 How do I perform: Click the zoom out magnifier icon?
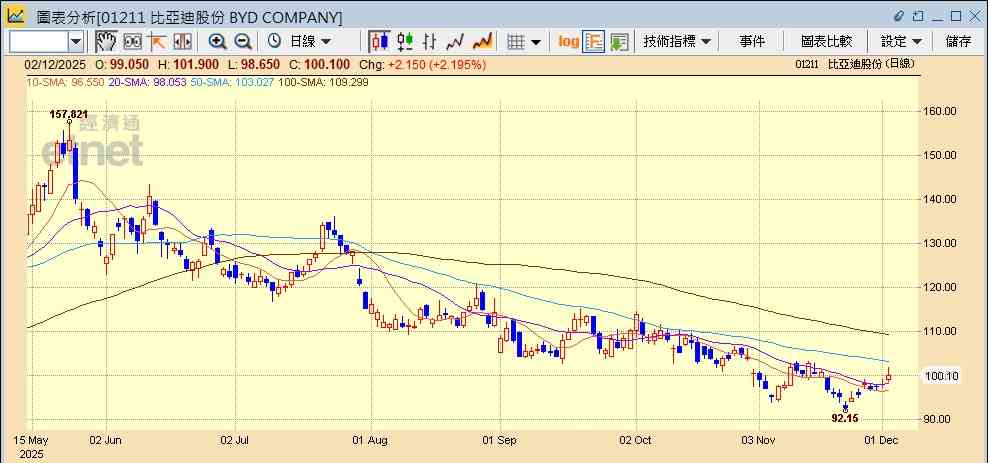click(242, 41)
